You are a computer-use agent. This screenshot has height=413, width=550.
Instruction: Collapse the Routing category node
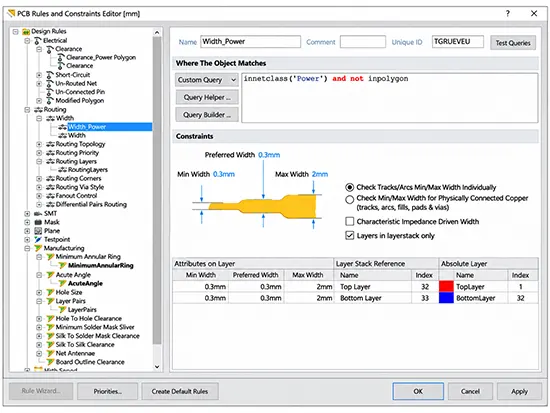[x=27, y=110]
